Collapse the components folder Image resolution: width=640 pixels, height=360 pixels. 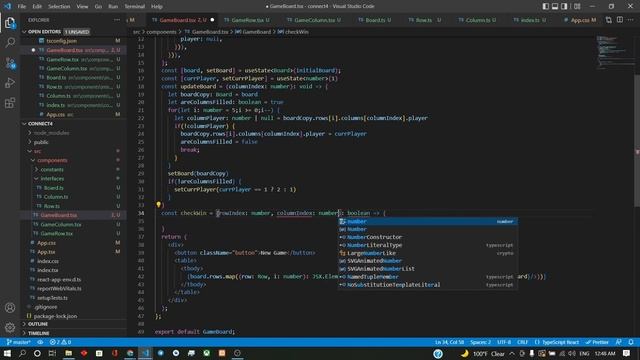tap(52, 160)
